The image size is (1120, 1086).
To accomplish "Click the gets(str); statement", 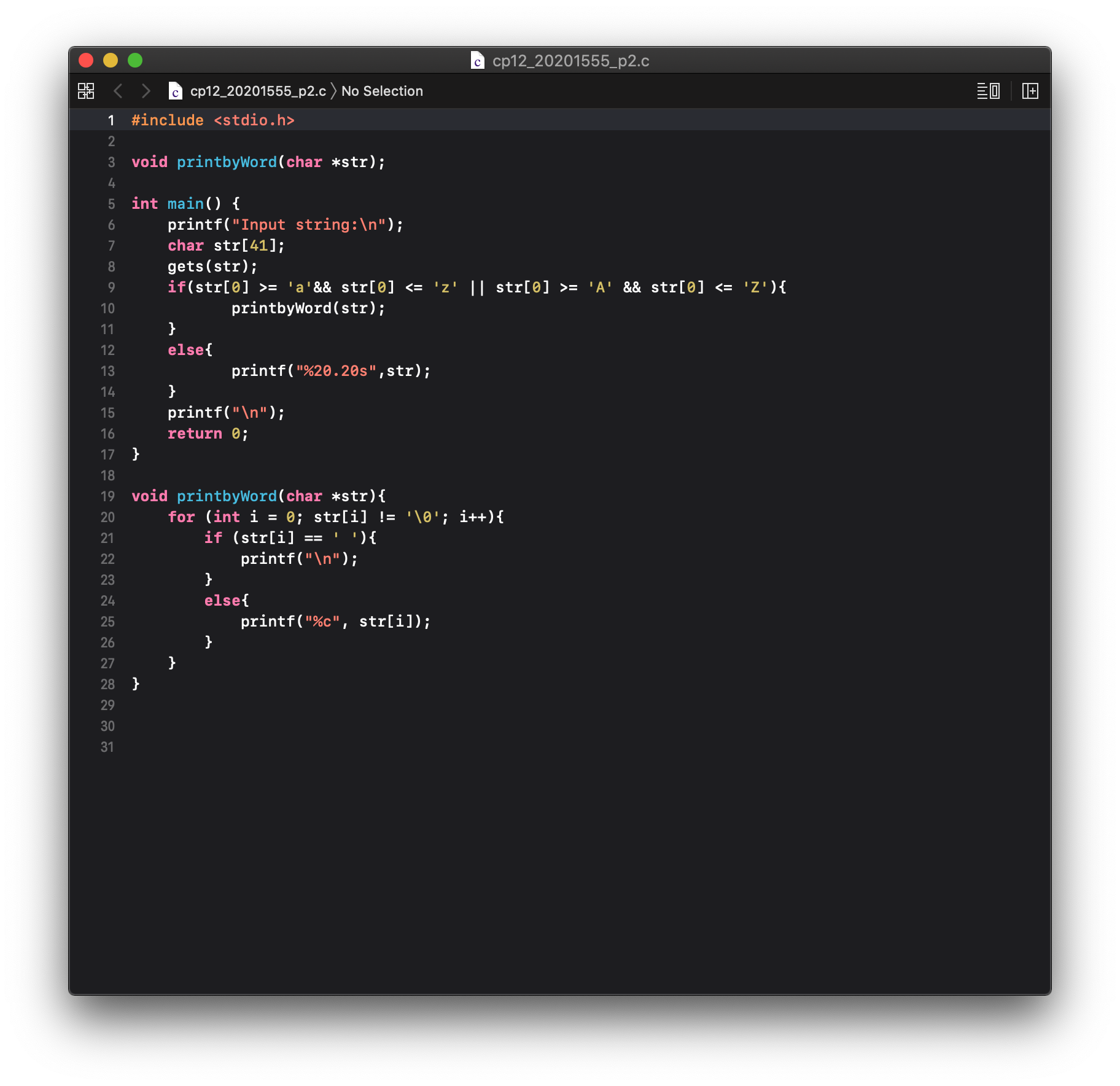I will 212,267.
